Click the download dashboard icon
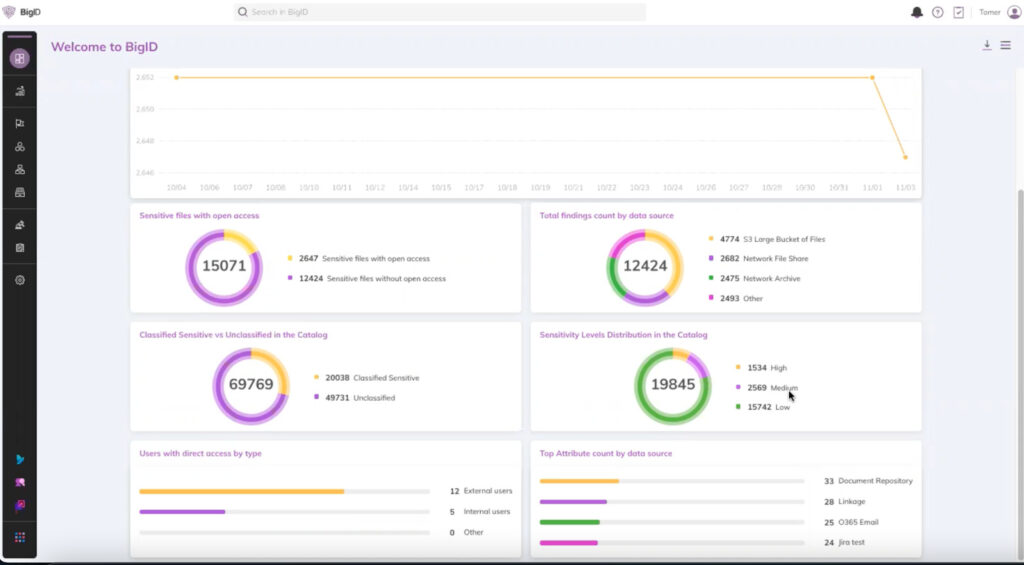This screenshot has width=1024, height=565. 987,45
